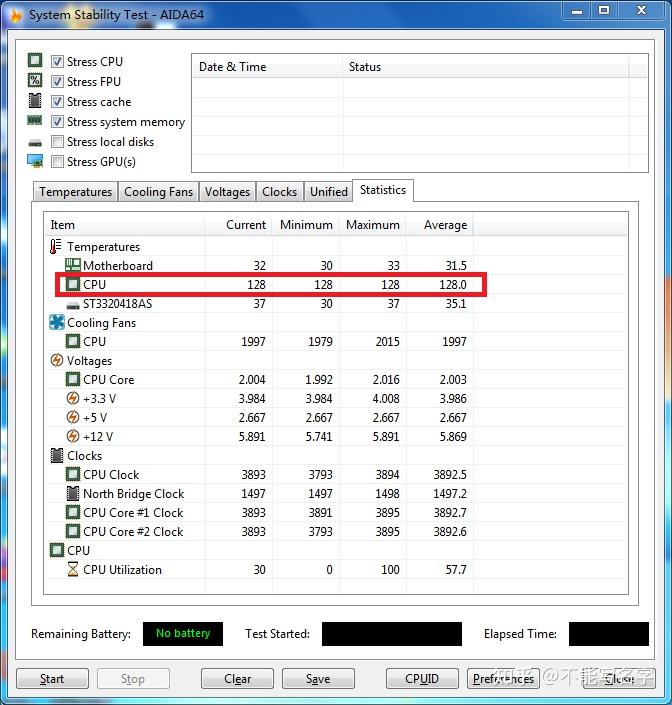This screenshot has height=705, width=672.
Task: Click the +3.3 V maximum value '4.008'
Action: pyautogui.click(x=386, y=399)
